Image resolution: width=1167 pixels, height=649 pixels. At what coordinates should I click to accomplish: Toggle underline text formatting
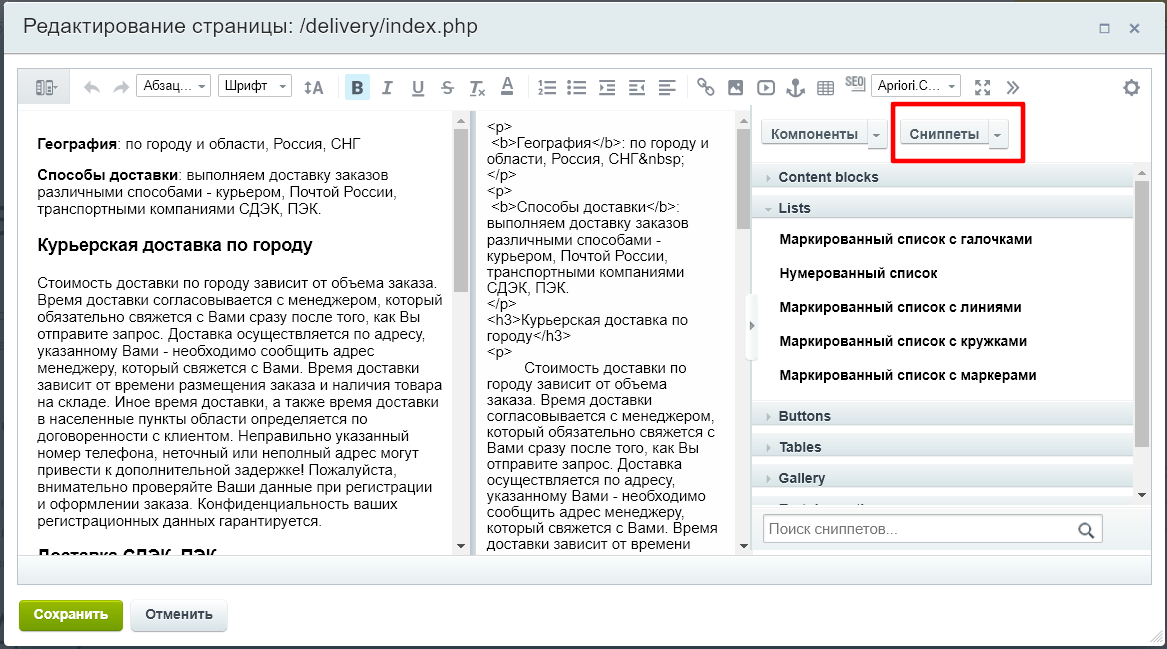point(418,87)
